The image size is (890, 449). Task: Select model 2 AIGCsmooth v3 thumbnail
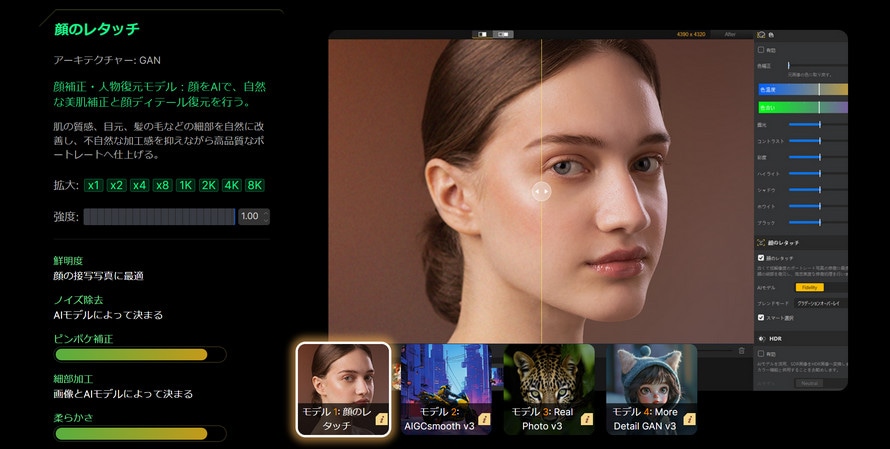pos(446,389)
